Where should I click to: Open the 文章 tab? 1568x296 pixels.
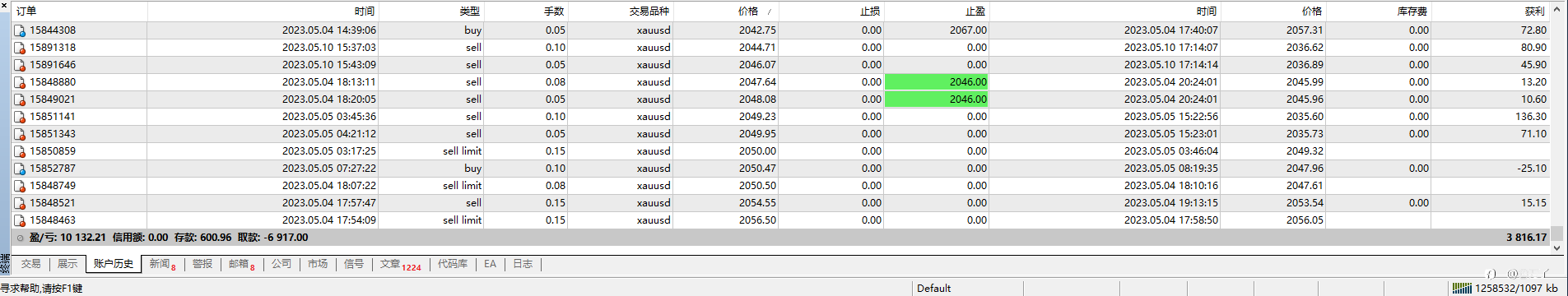tap(400, 264)
